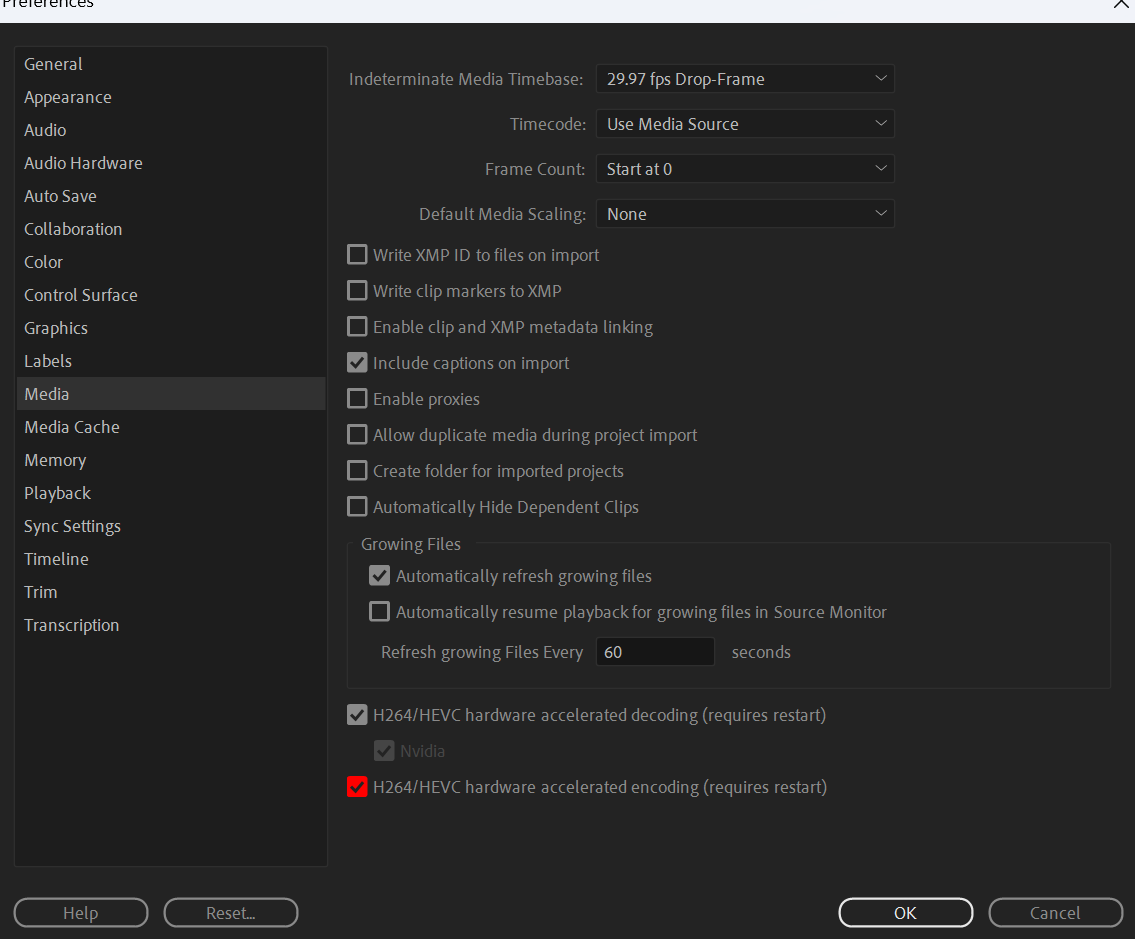Expand the Timecode dropdown

tap(744, 124)
